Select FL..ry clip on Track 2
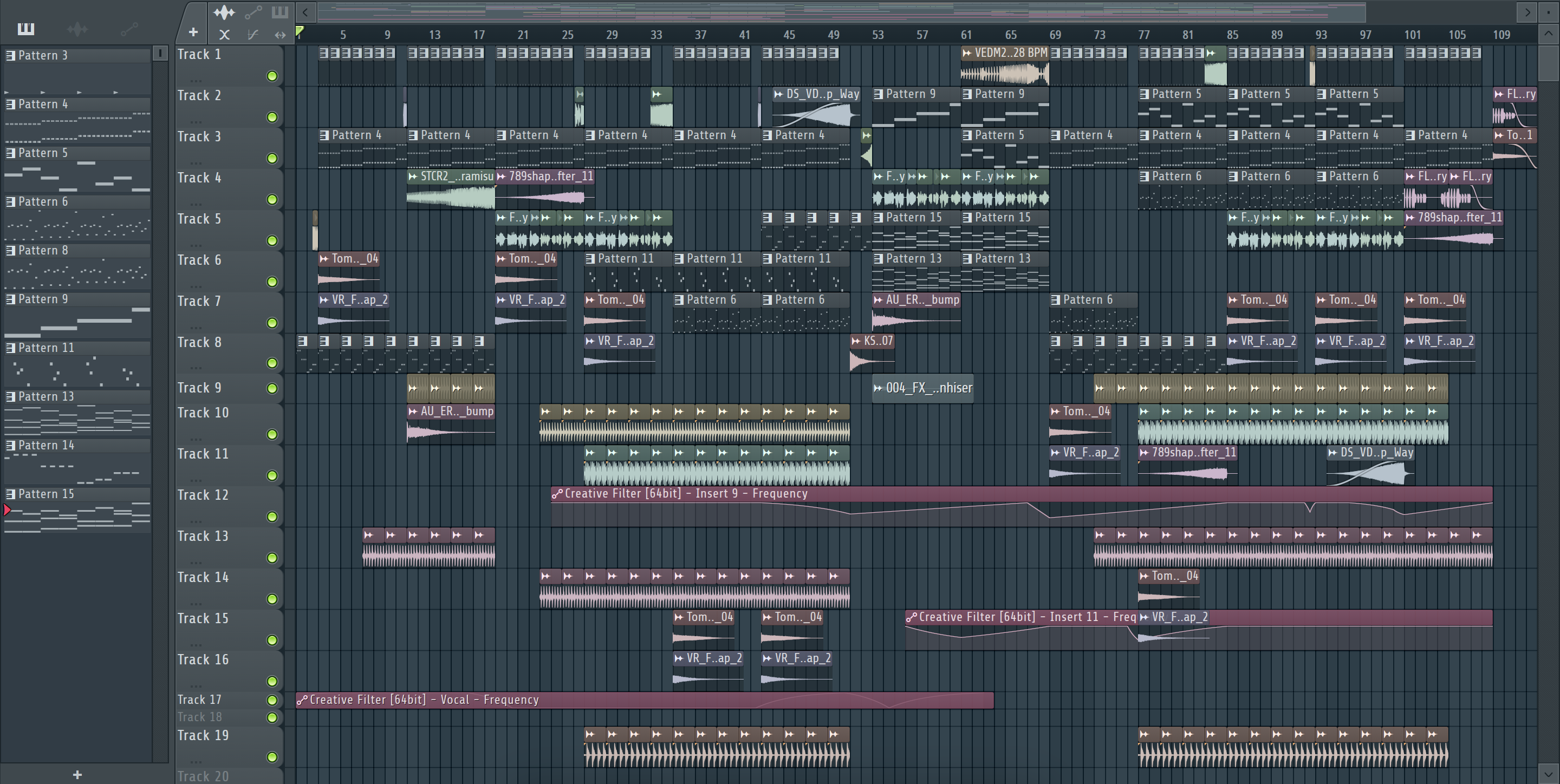 [1514, 107]
